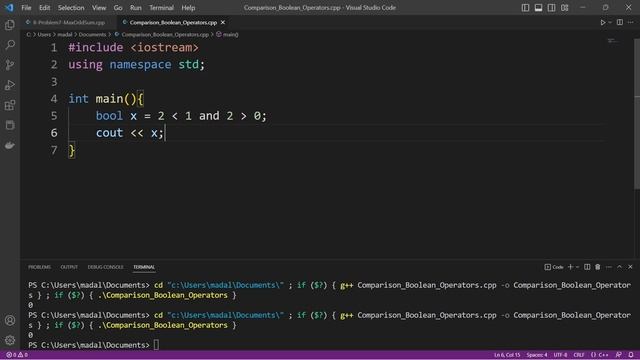
Task: Open the Manage gear icon
Action: click(x=10, y=340)
